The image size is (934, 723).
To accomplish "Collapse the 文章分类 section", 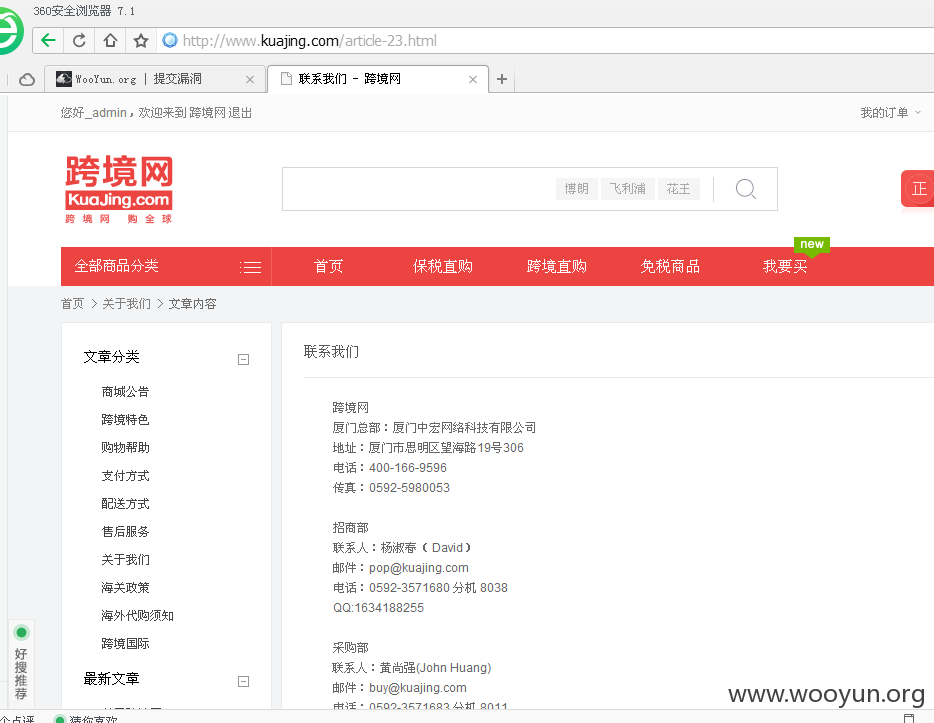I will (243, 359).
